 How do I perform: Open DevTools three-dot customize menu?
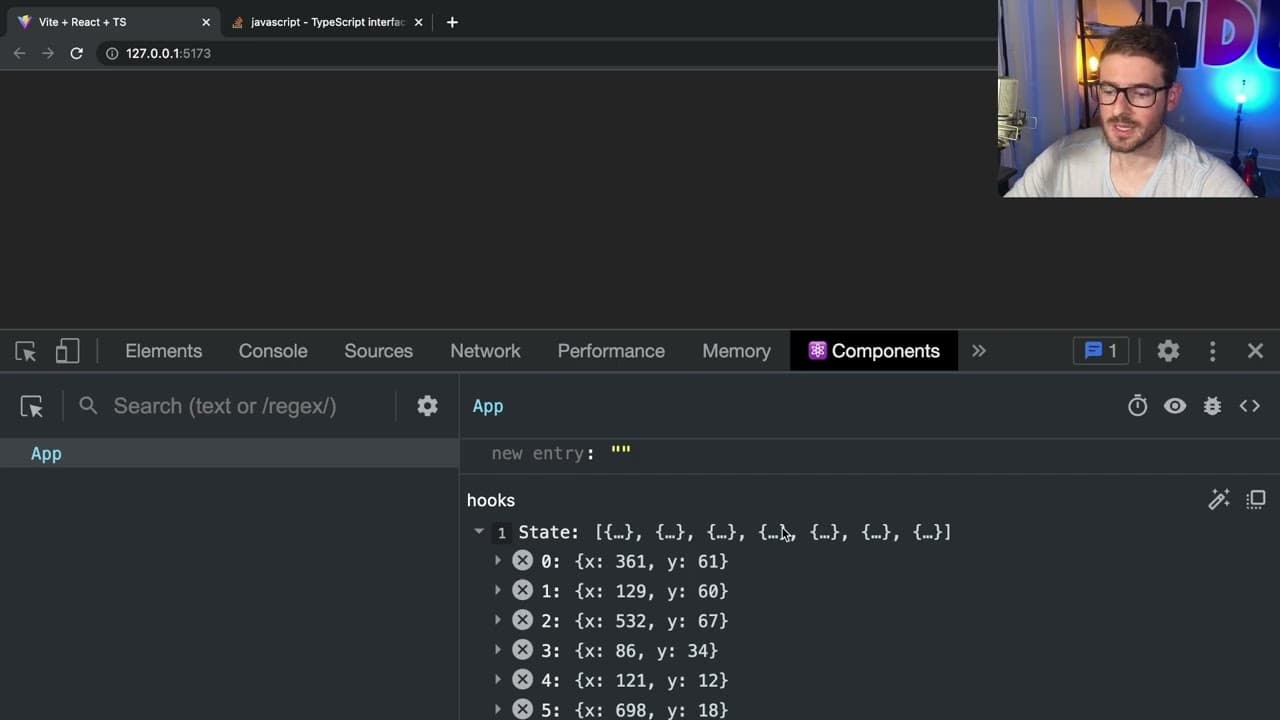pos(1212,351)
